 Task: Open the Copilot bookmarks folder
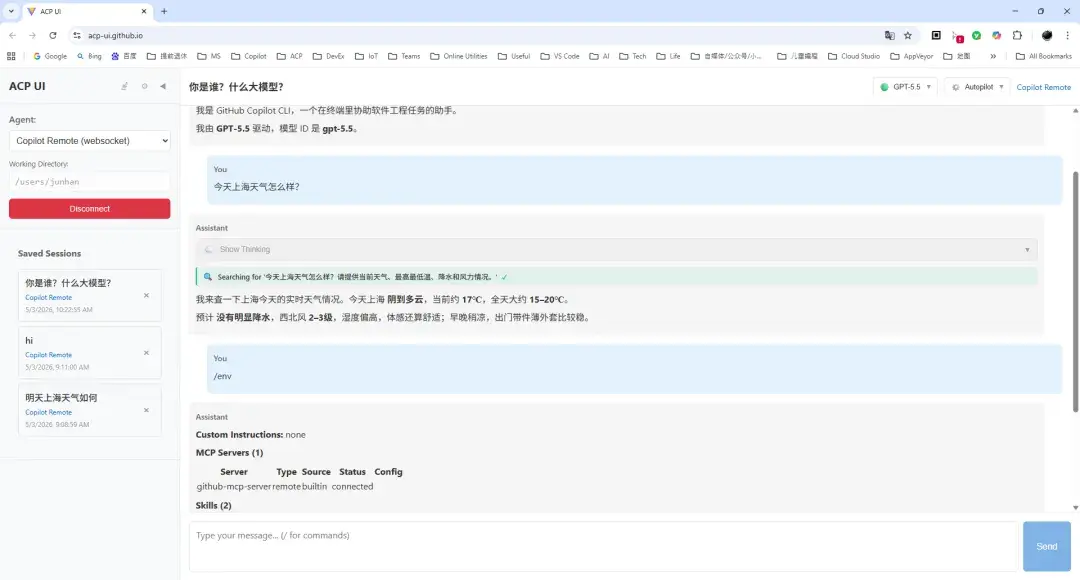(249, 56)
